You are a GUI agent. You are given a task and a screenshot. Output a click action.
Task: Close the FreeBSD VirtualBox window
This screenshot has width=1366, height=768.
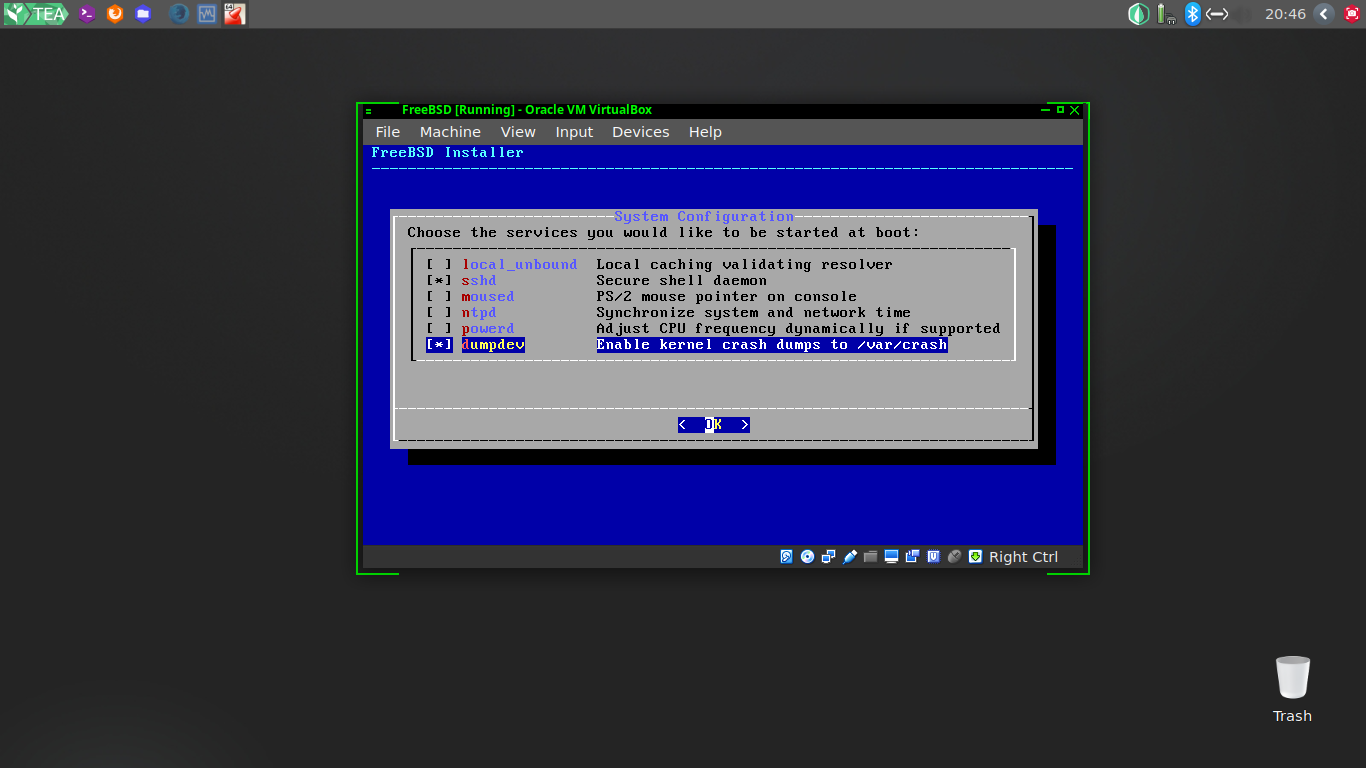(x=1074, y=110)
